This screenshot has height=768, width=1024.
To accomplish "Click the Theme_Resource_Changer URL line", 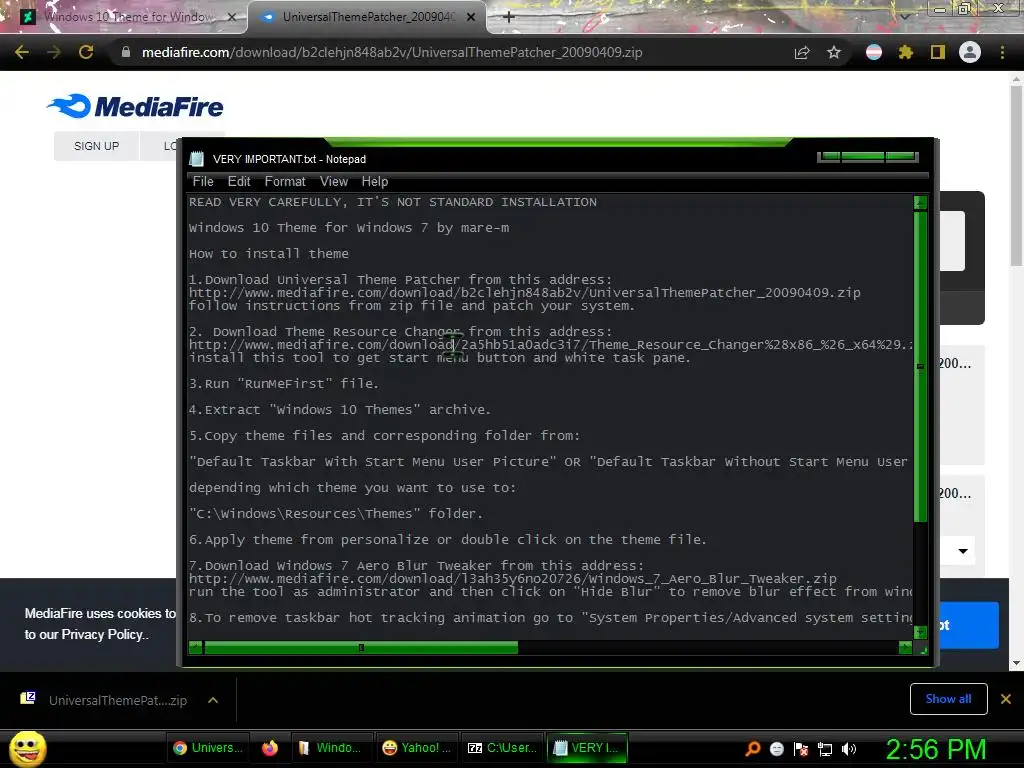I will point(551,345).
